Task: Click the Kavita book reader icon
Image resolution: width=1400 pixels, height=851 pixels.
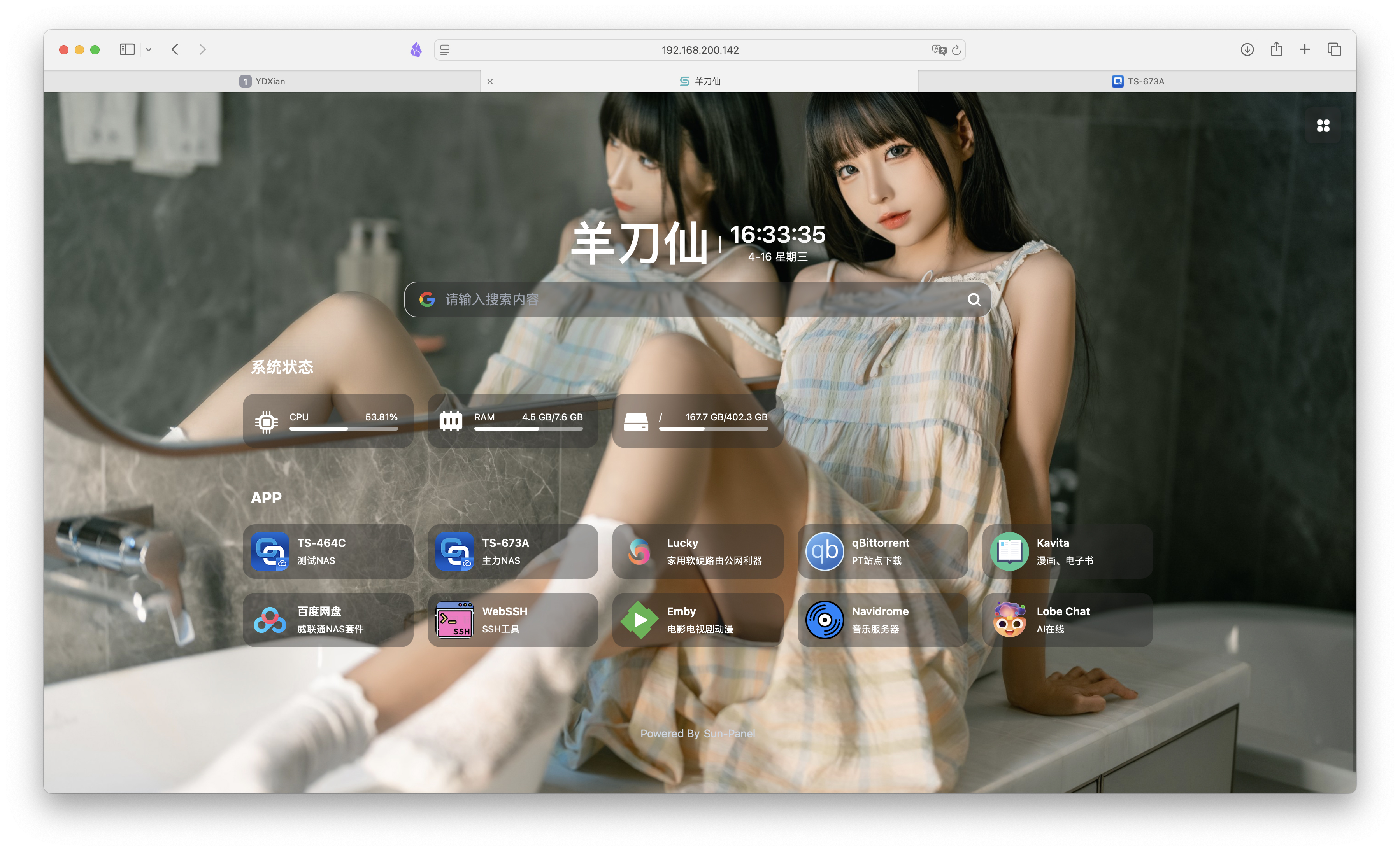Action: pyautogui.click(x=1009, y=551)
